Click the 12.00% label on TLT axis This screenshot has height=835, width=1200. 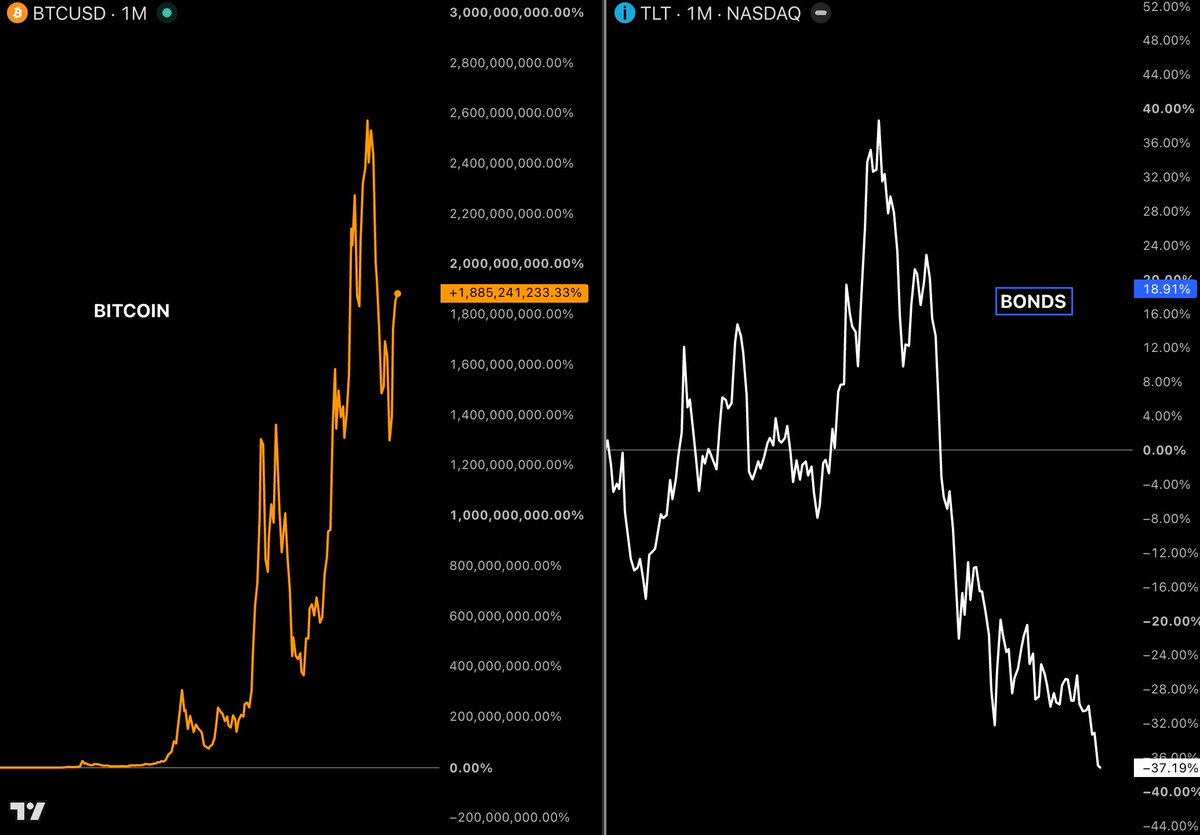tap(1169, 347)
